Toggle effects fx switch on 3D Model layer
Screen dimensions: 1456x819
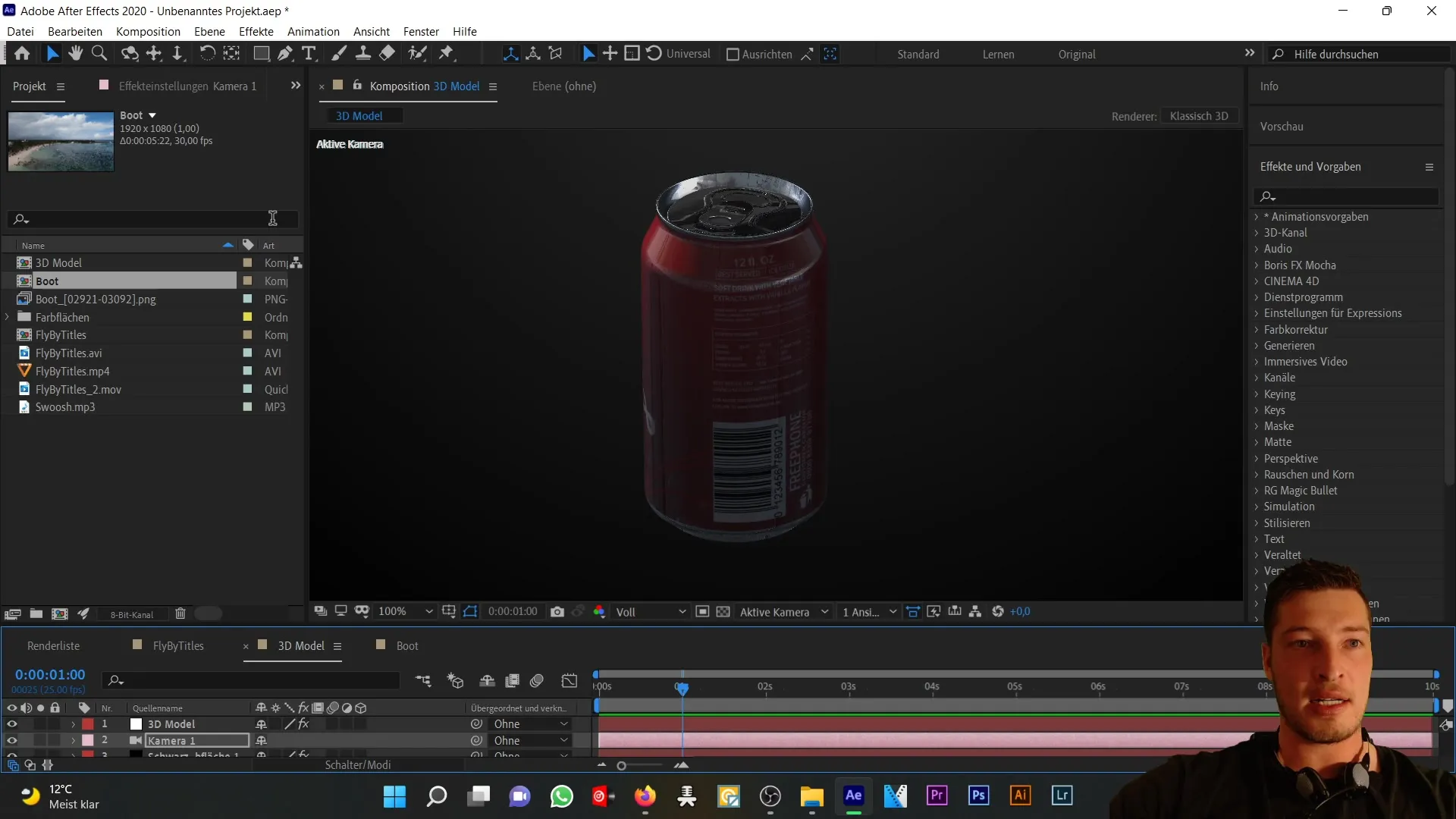(304, 724)
